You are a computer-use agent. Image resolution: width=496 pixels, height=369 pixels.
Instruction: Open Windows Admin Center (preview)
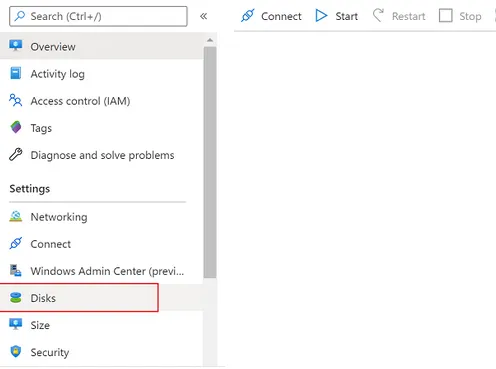pyautogui.click(x=101, y=271)
